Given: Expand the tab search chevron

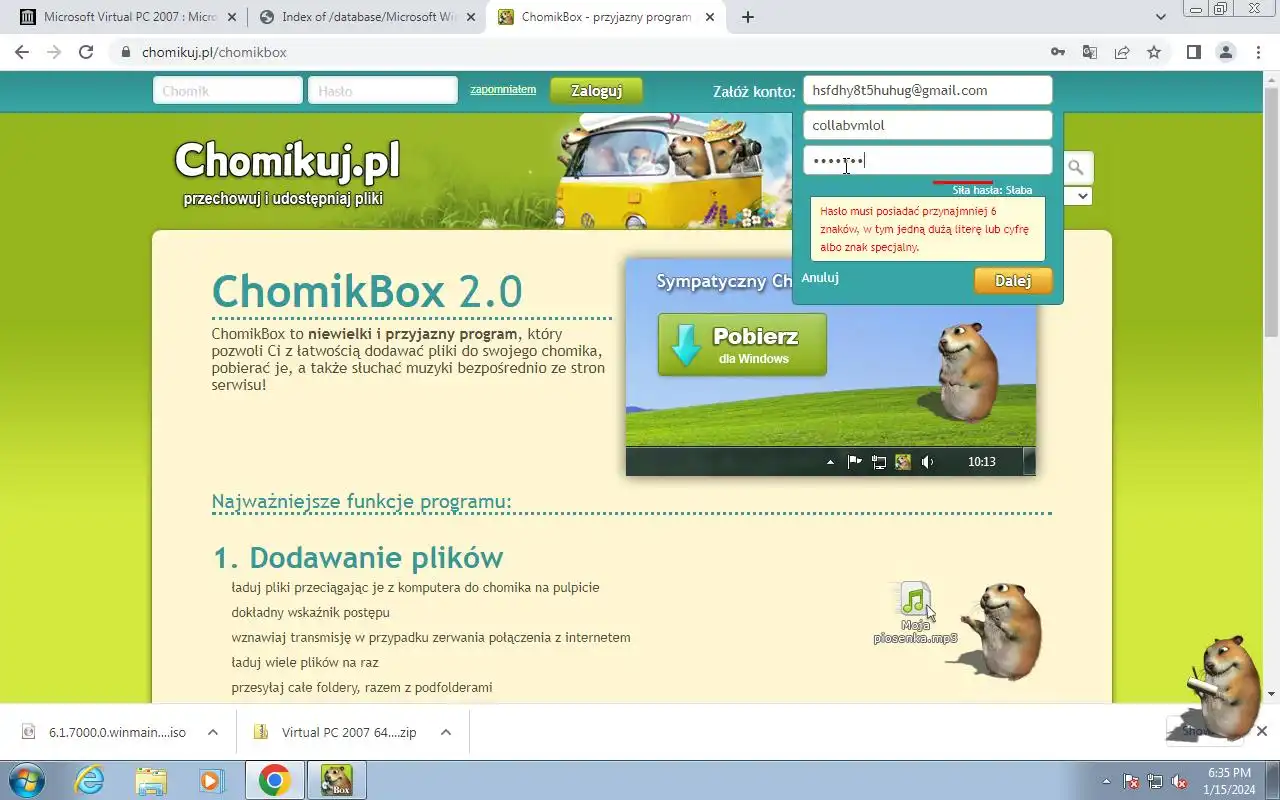Looking at the screenshot, I should click(1161, 17).
